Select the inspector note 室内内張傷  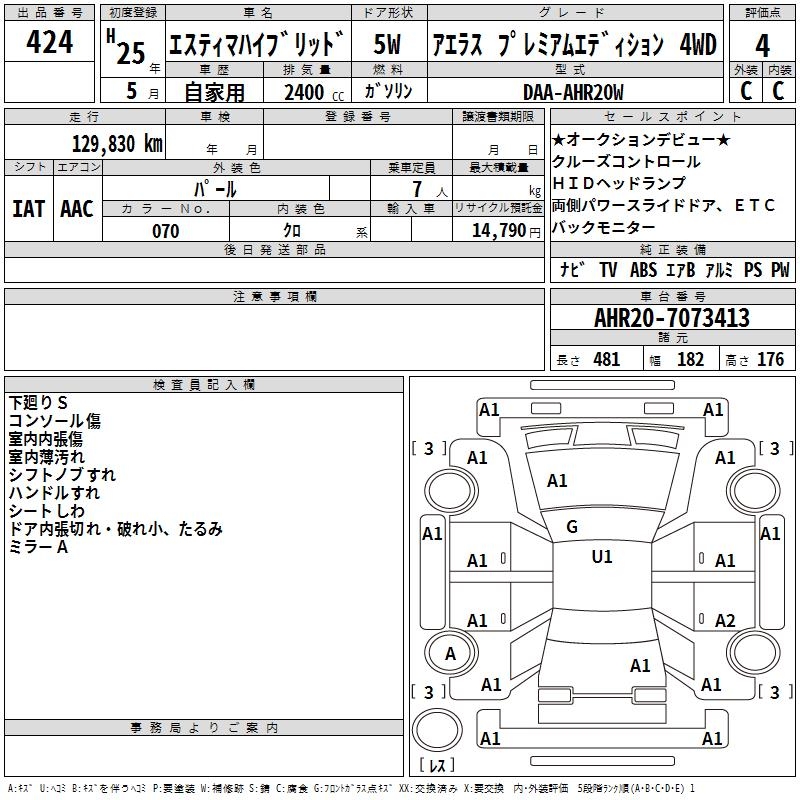[45, 439]
